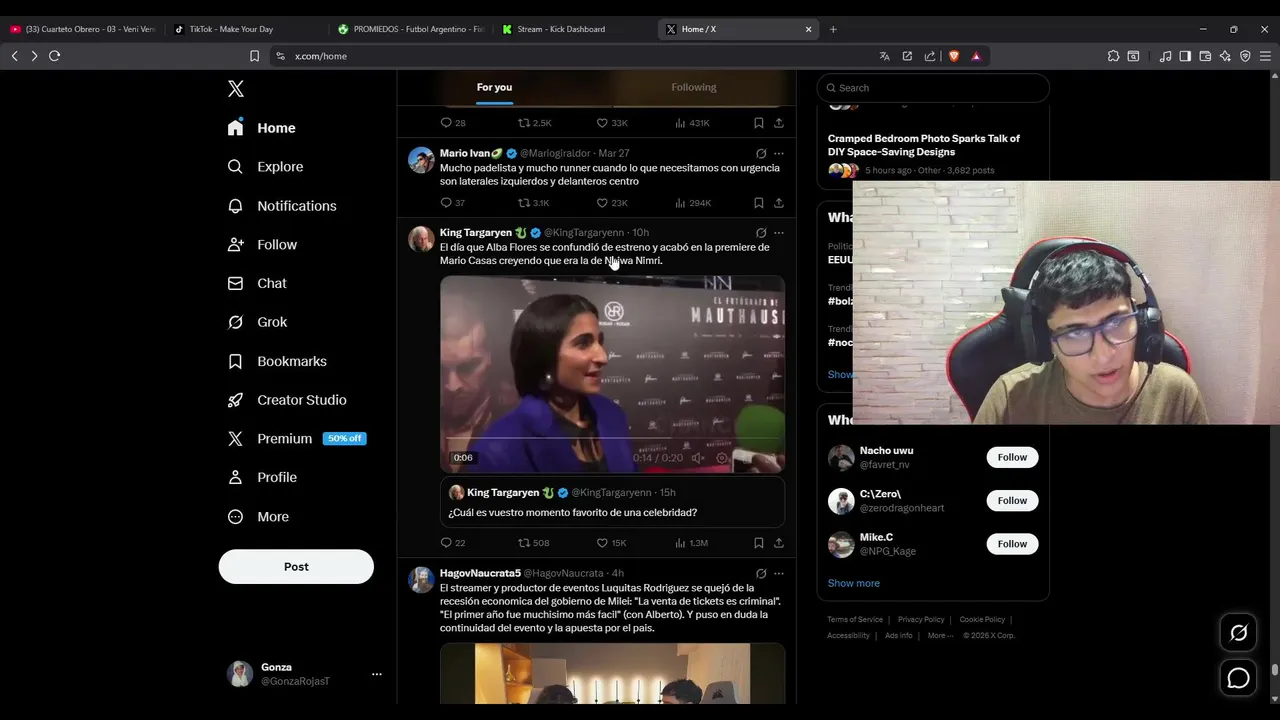Open quoted post about momento favorito
Viewport: 1280px width, 720px height.
pyautogui.click(x=612, y=502)
